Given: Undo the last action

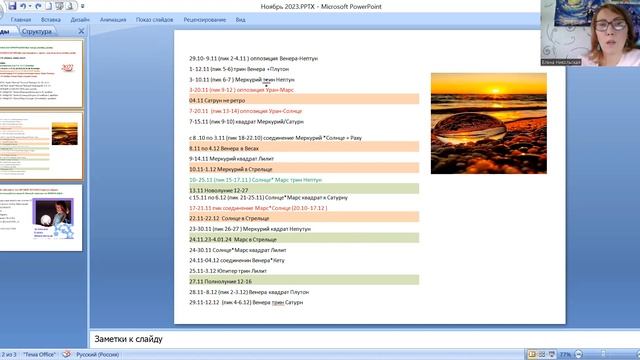Looking at the screenshot, I should tap(23, 6).
